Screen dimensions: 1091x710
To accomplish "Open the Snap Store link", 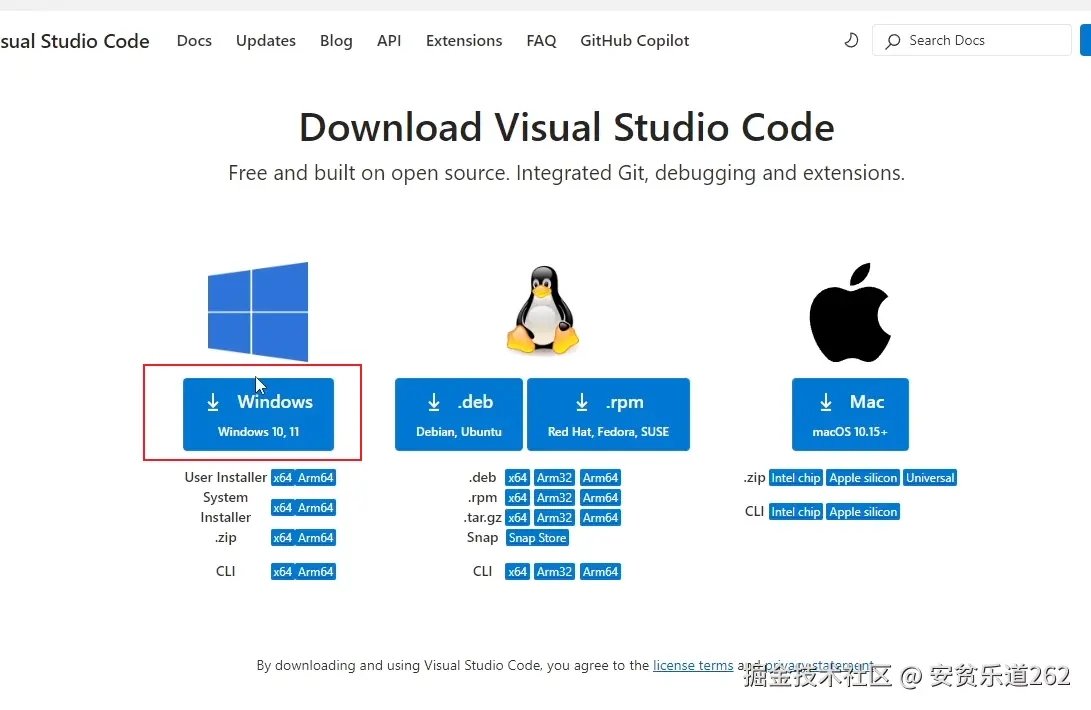I will pos(537,537).
